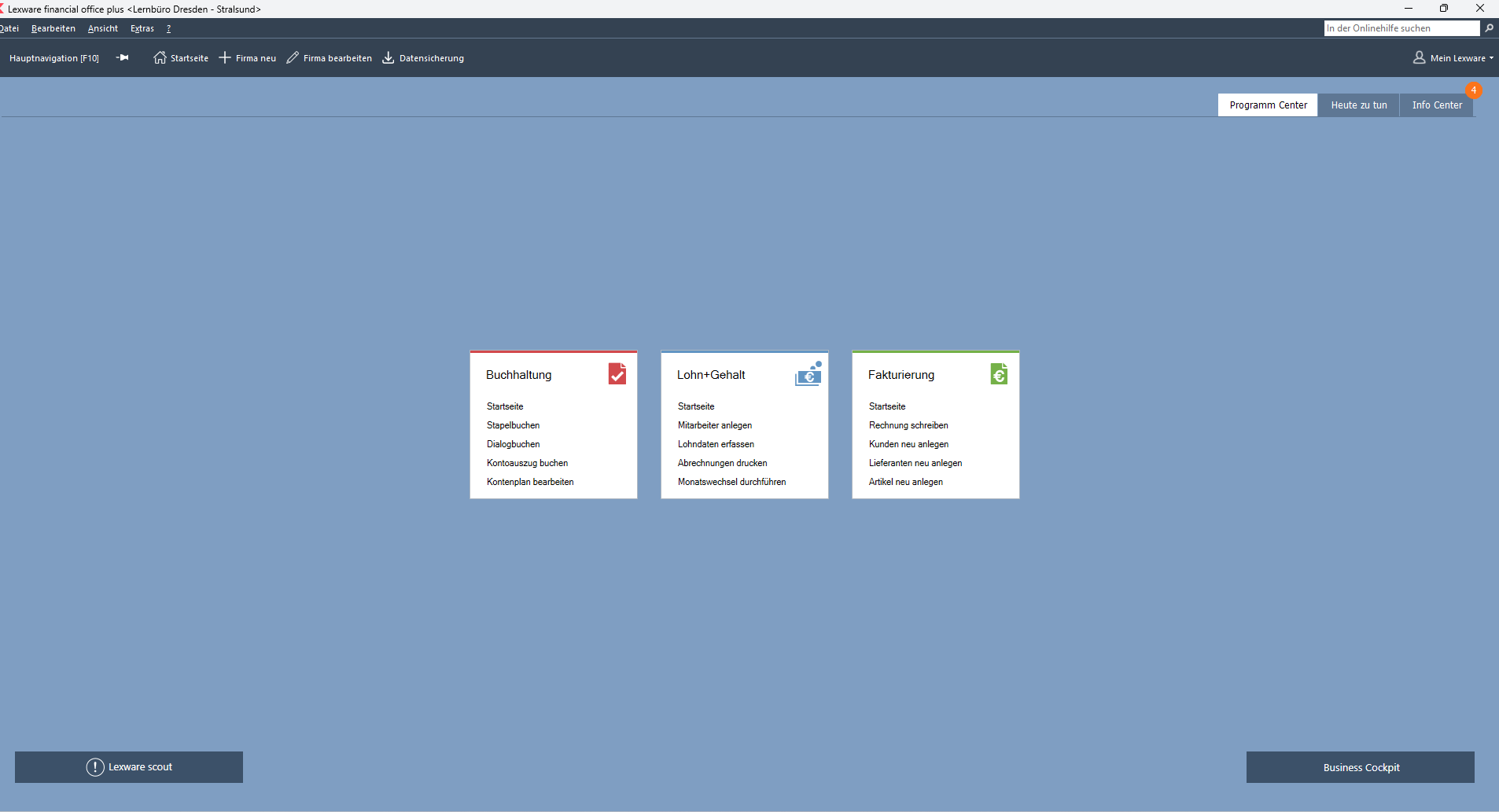Open the Bearbeiten menu
The height and width of the screenshot is (812, 1499).
pos(53,28)
